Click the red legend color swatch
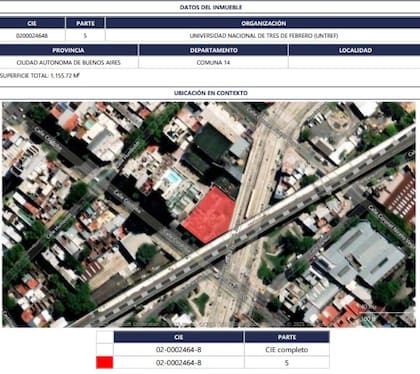 [x=105, y=363]
